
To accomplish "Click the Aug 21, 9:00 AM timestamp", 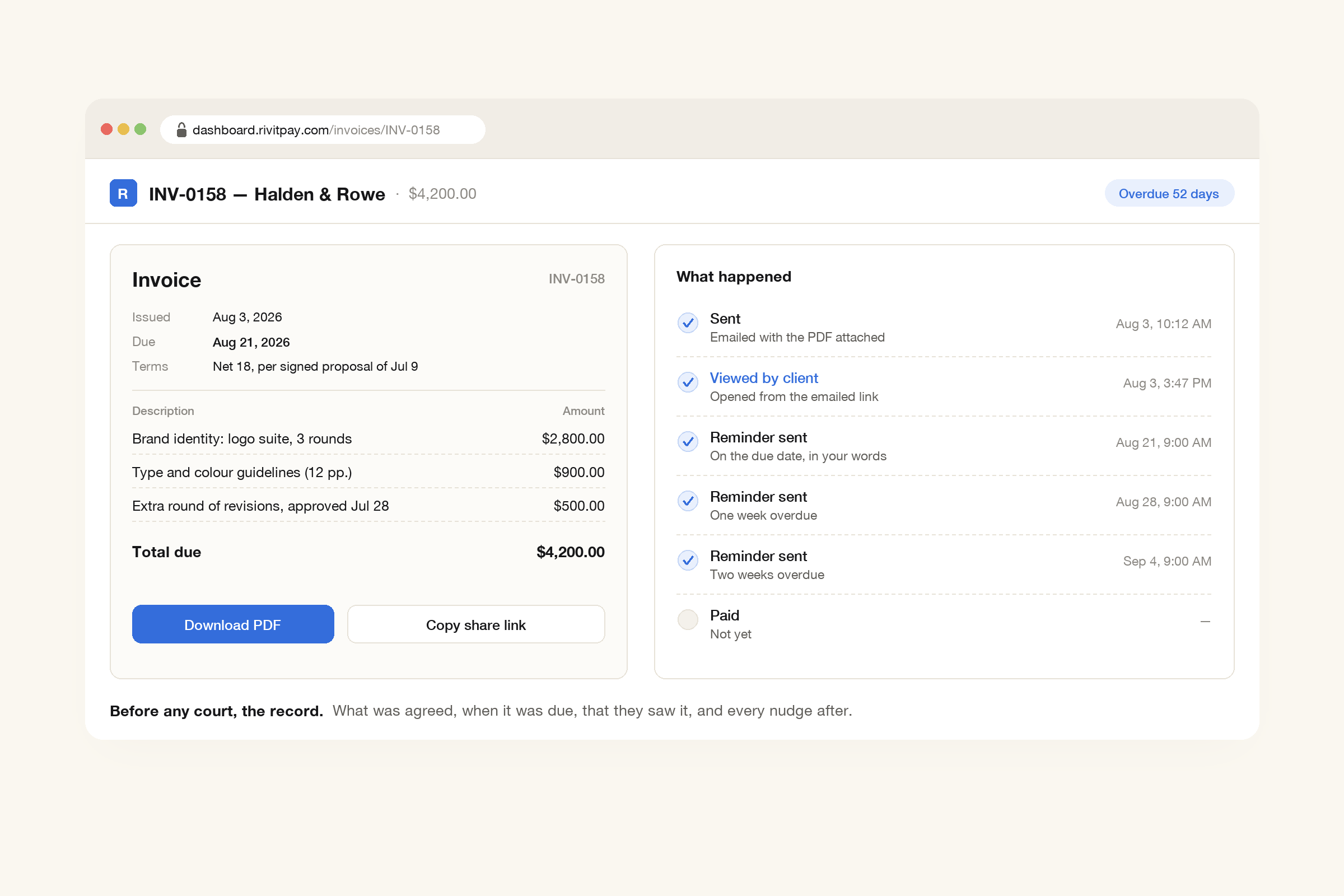I will [1164, 443].
